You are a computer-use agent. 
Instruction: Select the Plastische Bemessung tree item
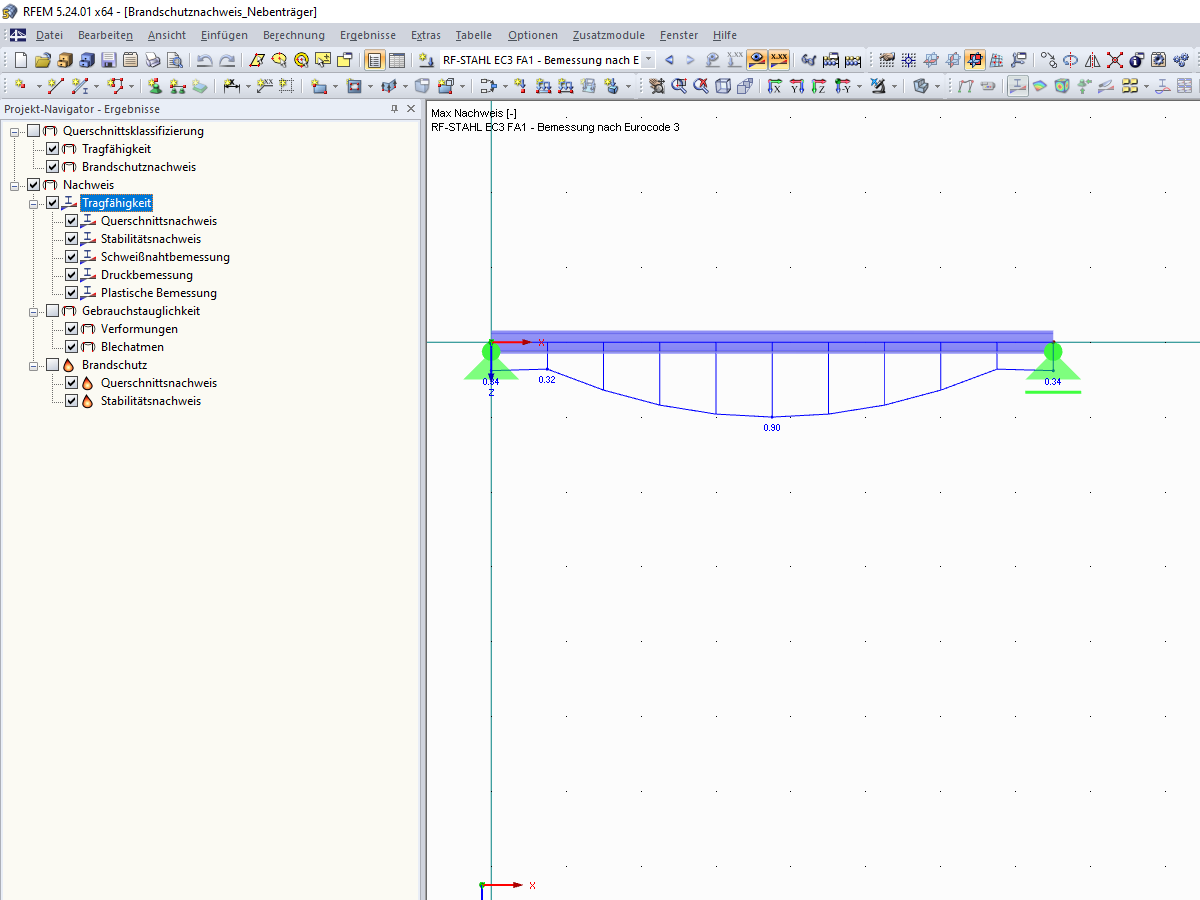click(159, 293)
